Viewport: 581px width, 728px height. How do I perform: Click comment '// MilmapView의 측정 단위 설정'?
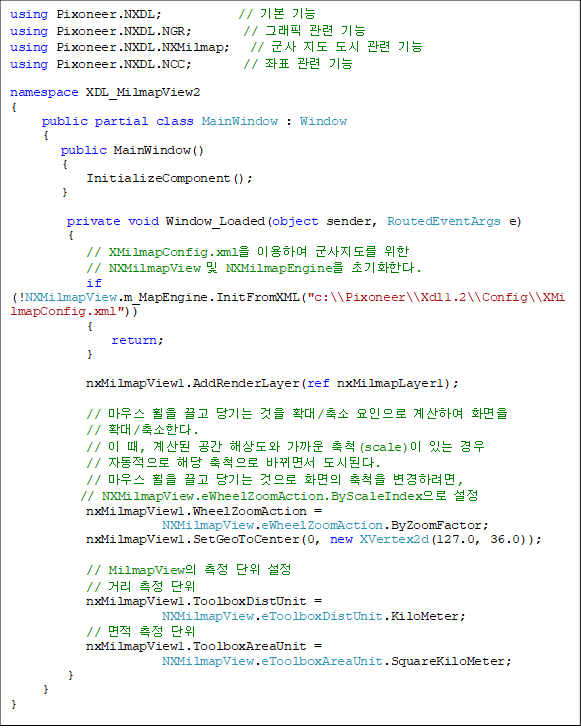click(189, 570)
